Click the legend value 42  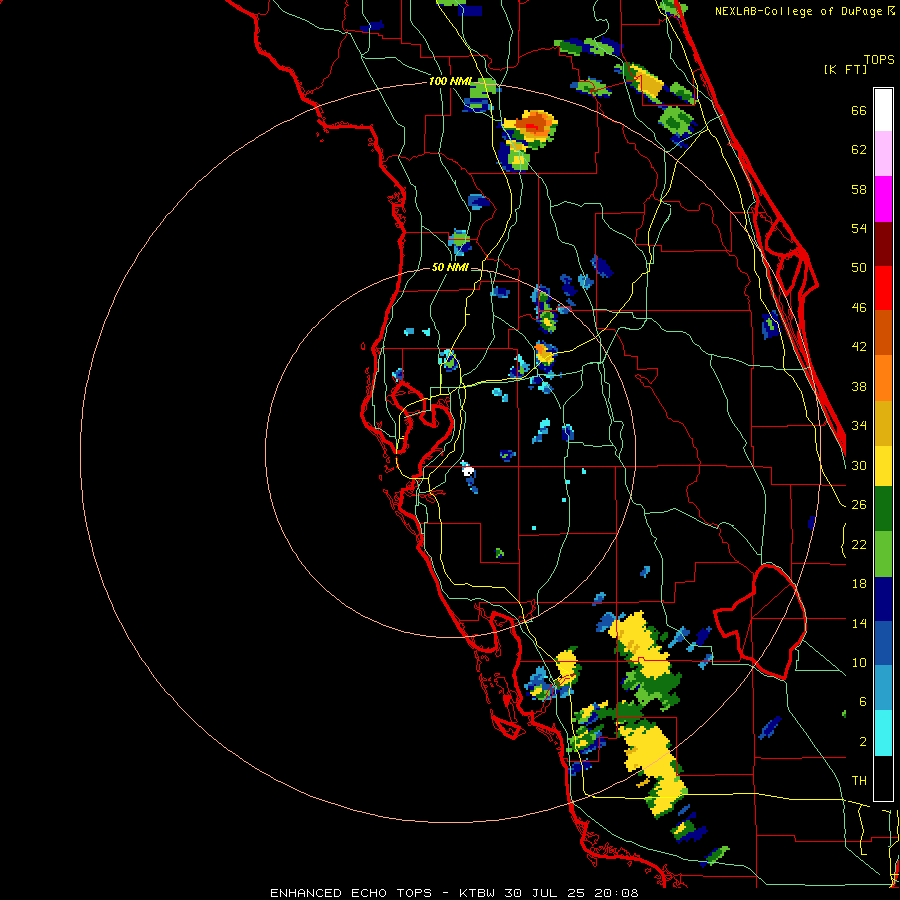(859, 347)
